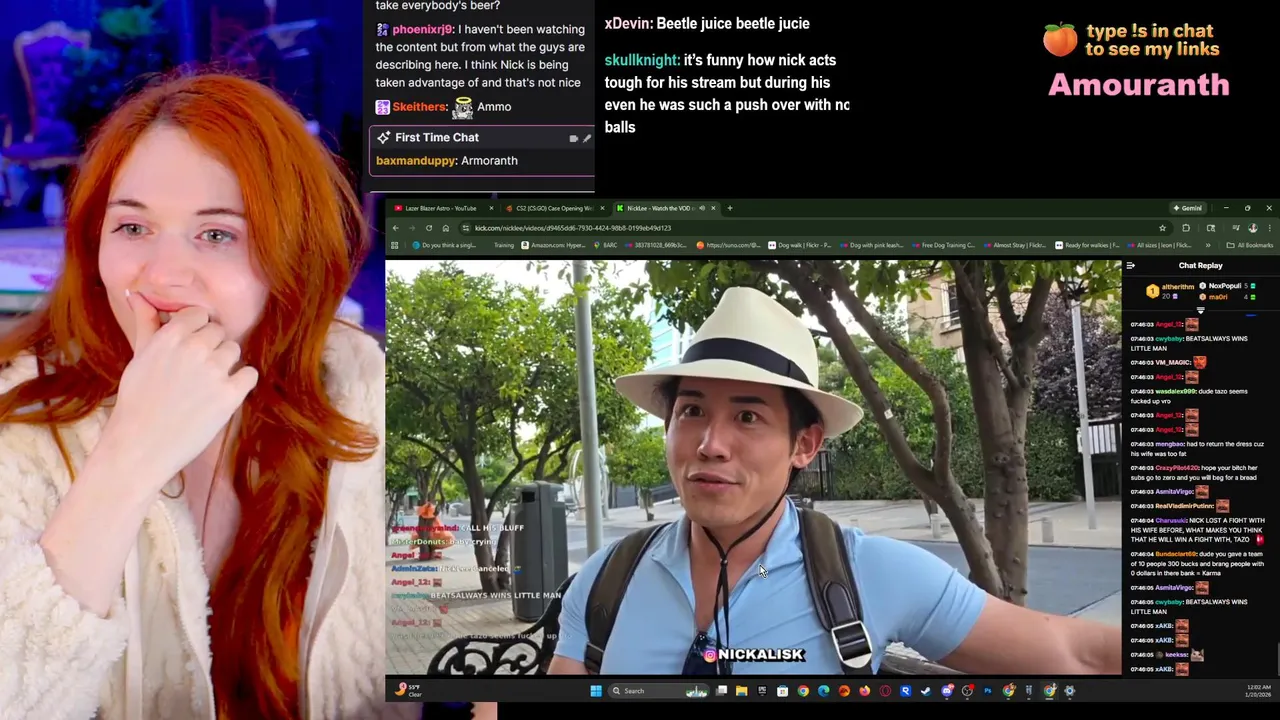Launch Opera from the taskbar

click(885, 691)
